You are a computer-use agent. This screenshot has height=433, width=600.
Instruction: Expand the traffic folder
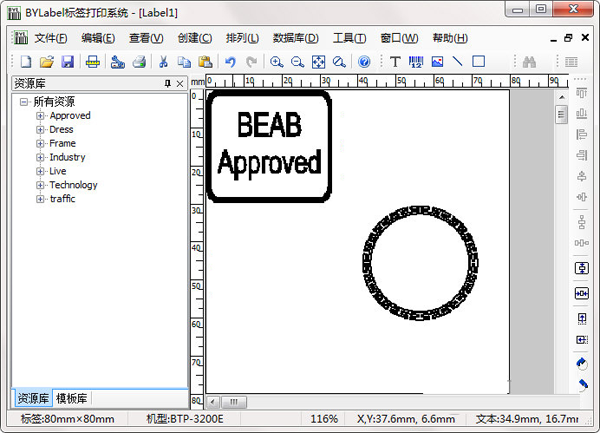pyautogui.click(x=40, y=199)
